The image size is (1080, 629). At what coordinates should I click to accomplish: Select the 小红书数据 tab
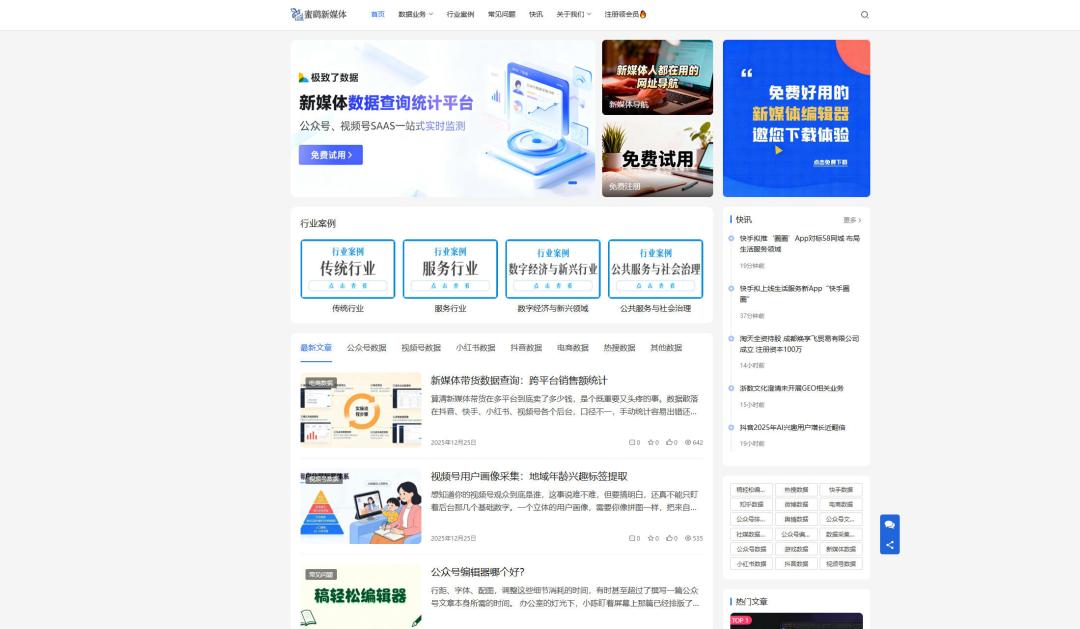[x=475, y=348]
